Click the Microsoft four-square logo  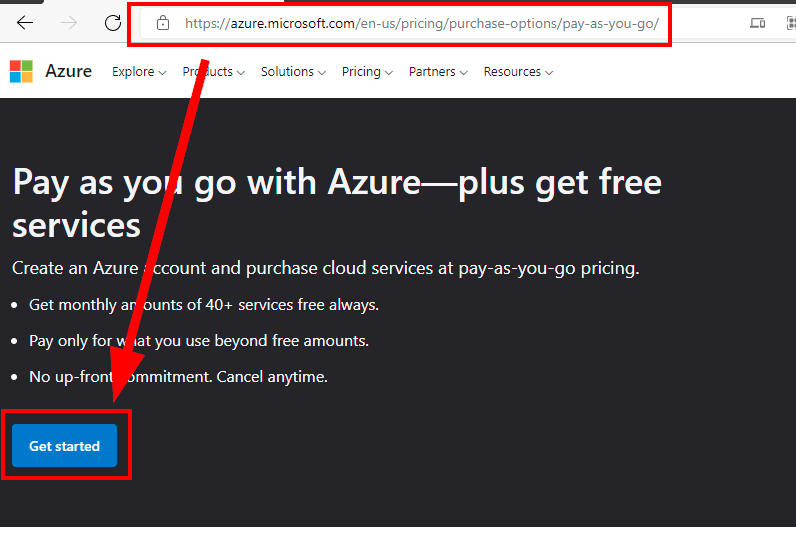(x=21, y=71)
